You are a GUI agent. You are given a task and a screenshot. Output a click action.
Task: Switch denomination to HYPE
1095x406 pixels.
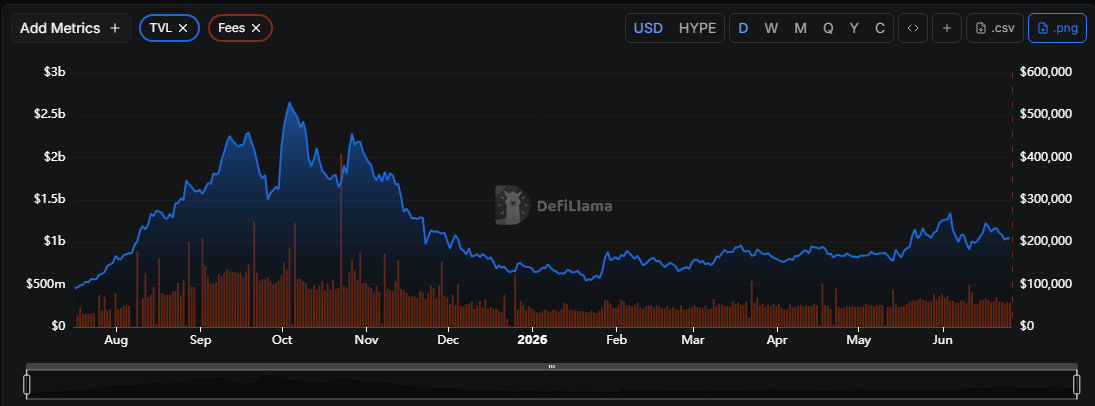click(698, 28)
